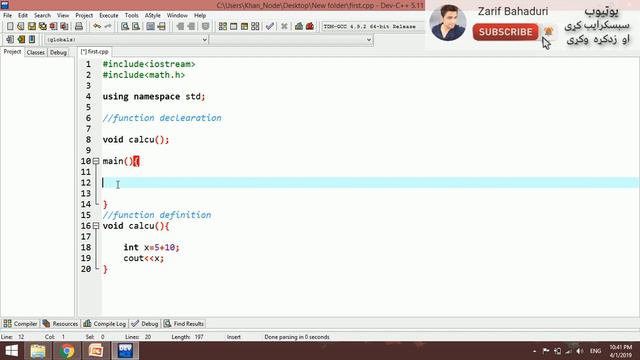Click the Save file toolbar icon
Image resolution: width=640 pixels, height=360 pixels.
31,27
